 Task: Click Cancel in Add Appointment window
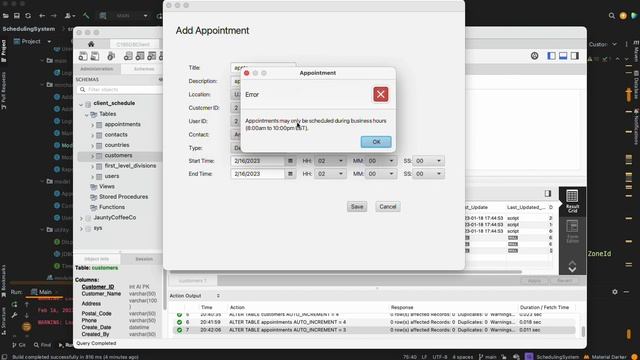tap(387, 207)
